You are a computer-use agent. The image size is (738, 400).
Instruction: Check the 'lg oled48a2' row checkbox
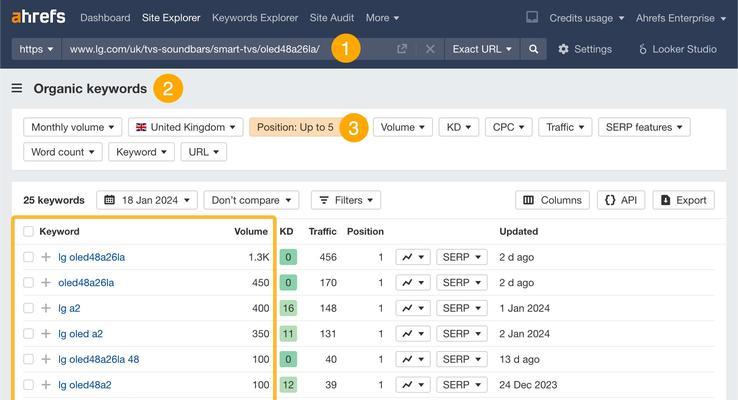coord(28,384)
